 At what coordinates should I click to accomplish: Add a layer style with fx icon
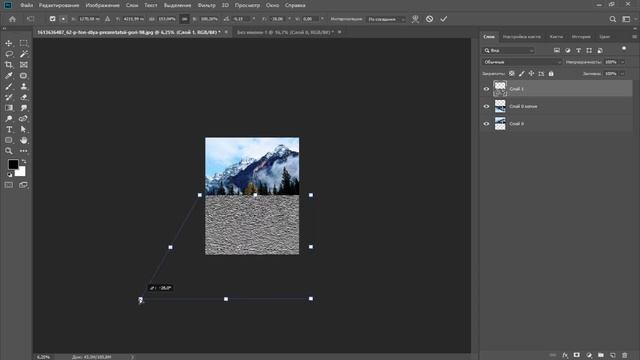click(565, 355)
